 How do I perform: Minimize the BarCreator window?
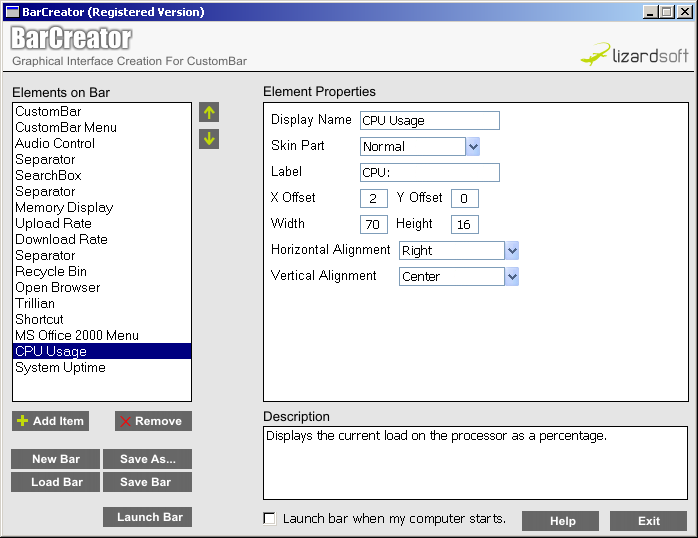[650, 12]
